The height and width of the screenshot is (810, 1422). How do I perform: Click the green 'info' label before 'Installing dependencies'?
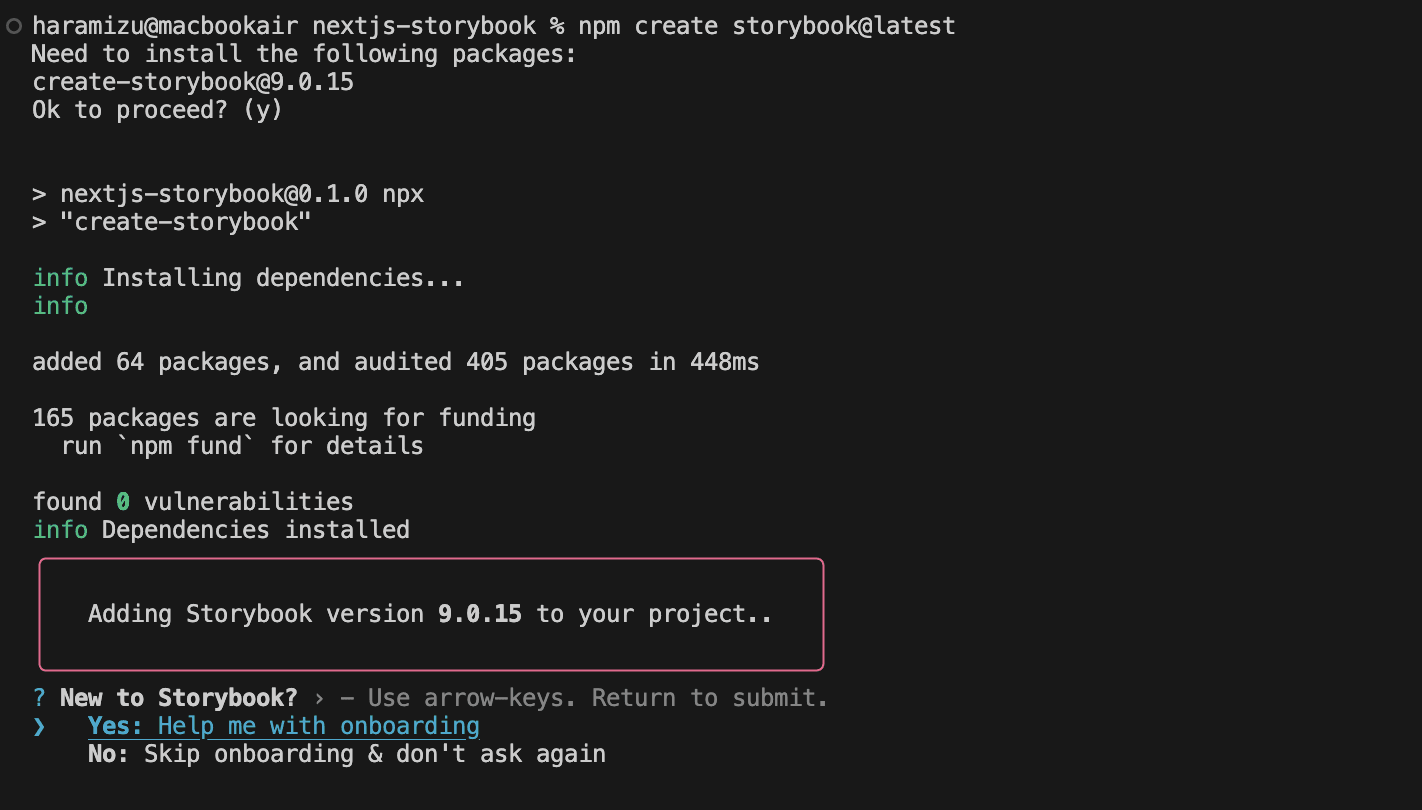coord(60,278)
